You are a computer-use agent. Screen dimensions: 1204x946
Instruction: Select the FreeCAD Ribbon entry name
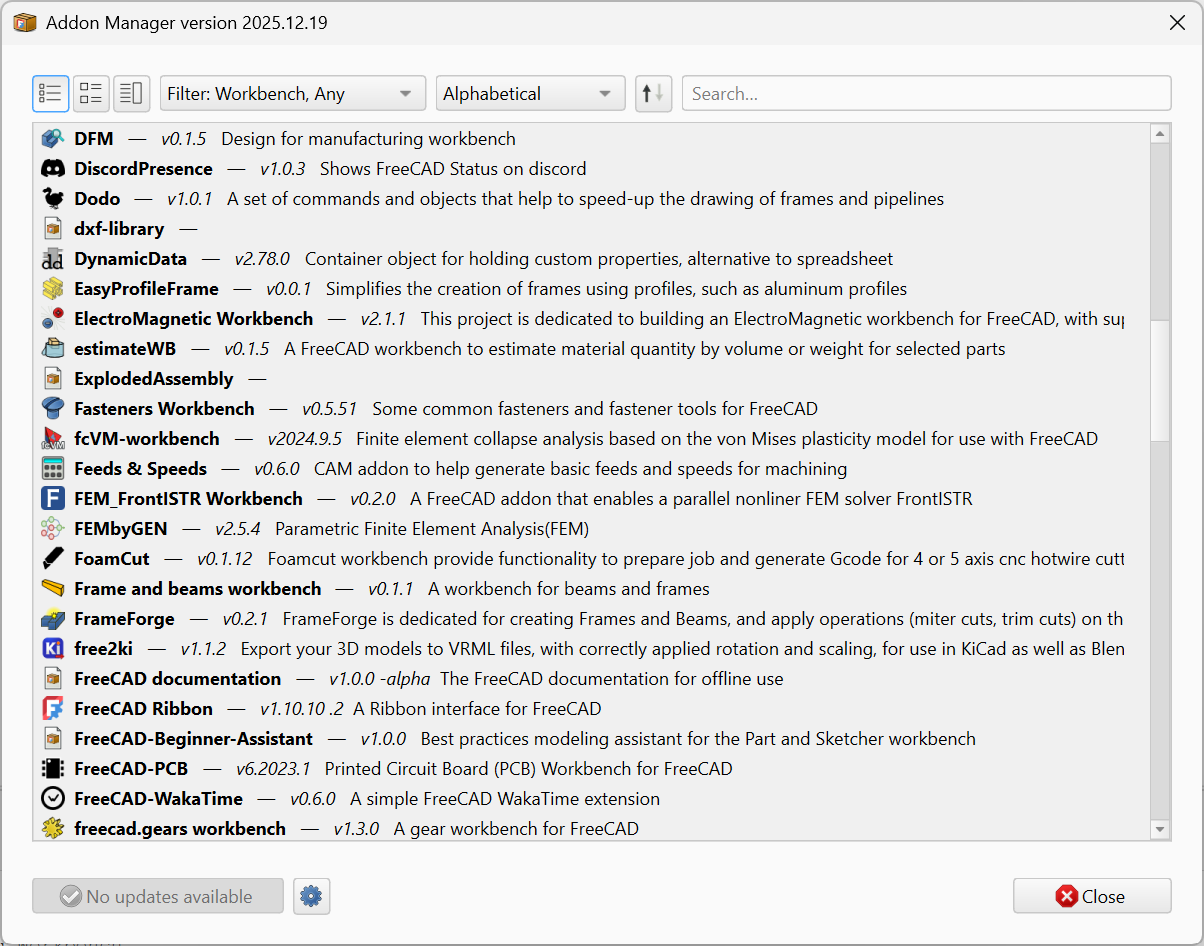point(143,709)
